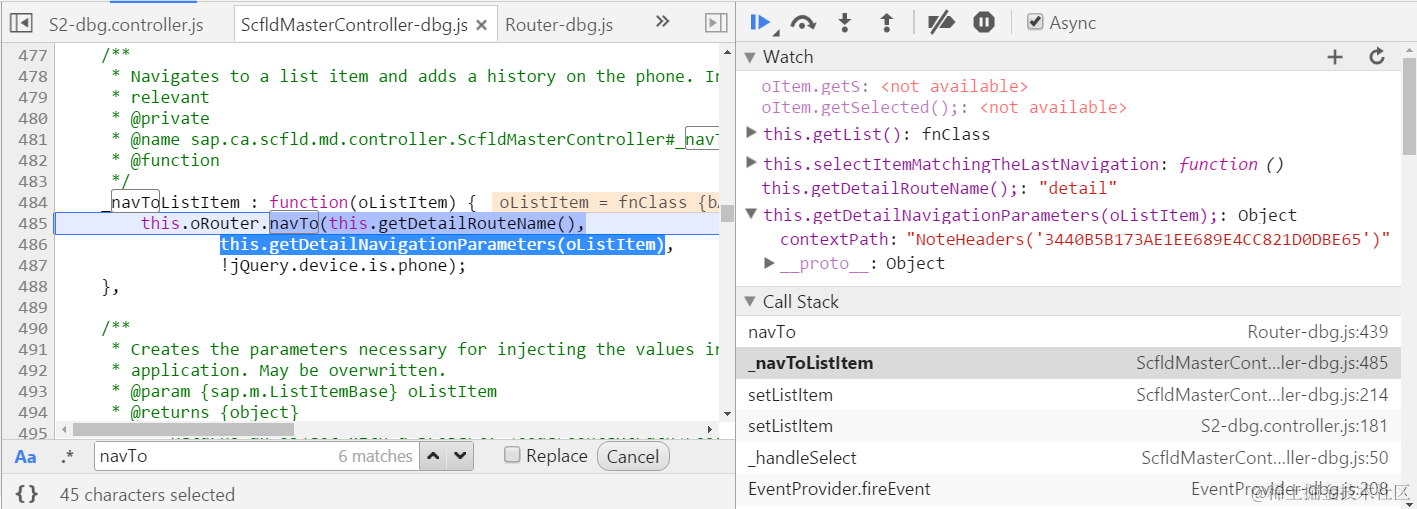Viewport: 1417px width, 509px height.
Task: Step into next function call
Action: (845, 22)
